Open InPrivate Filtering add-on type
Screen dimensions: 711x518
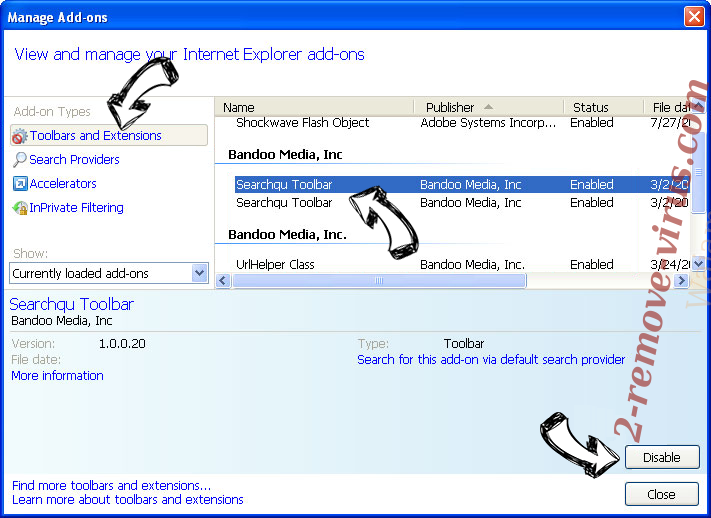(76, 208)
